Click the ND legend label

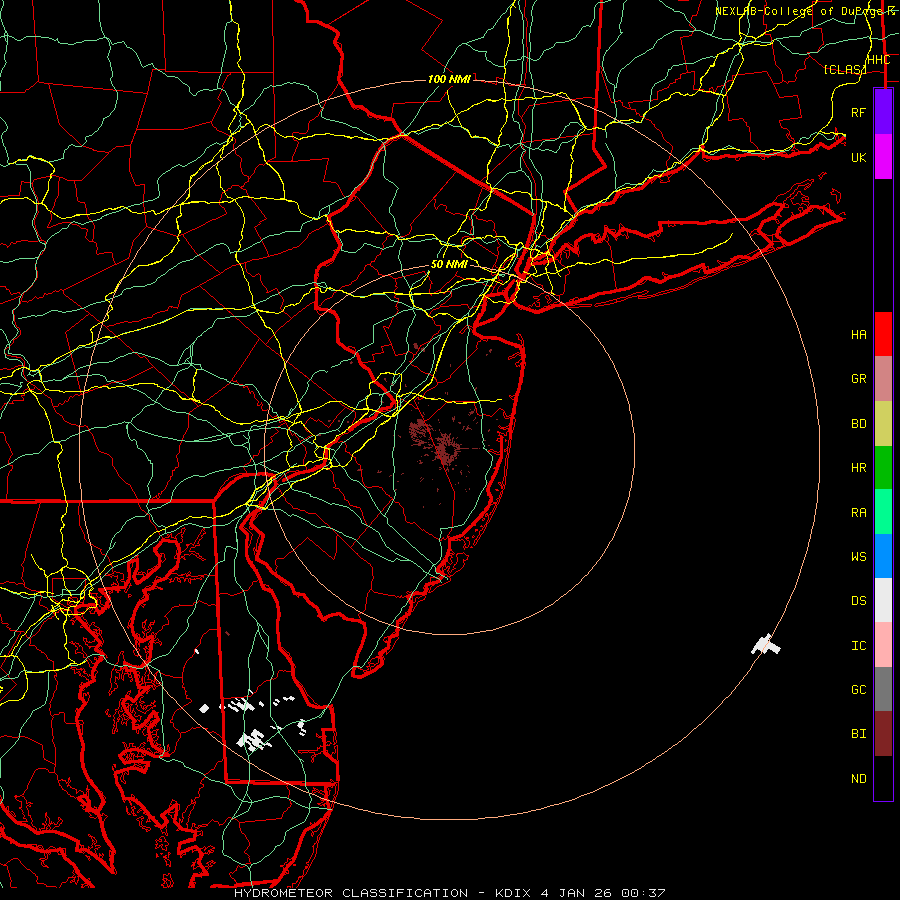click(858, 779)
